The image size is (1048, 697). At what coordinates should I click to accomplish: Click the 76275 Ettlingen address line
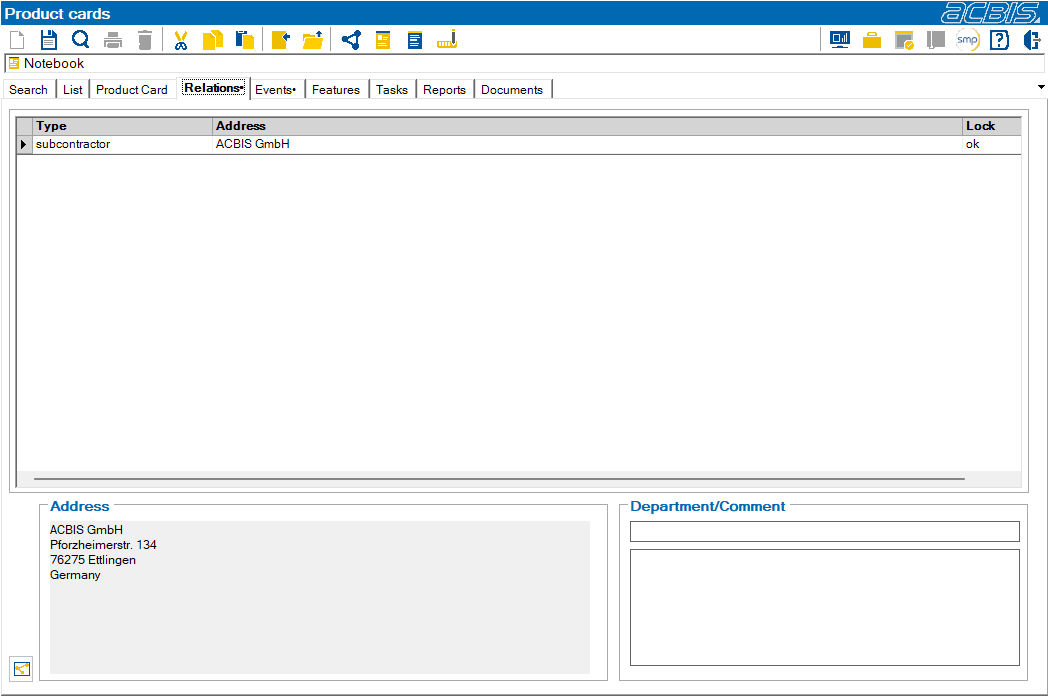click(93, 560)
